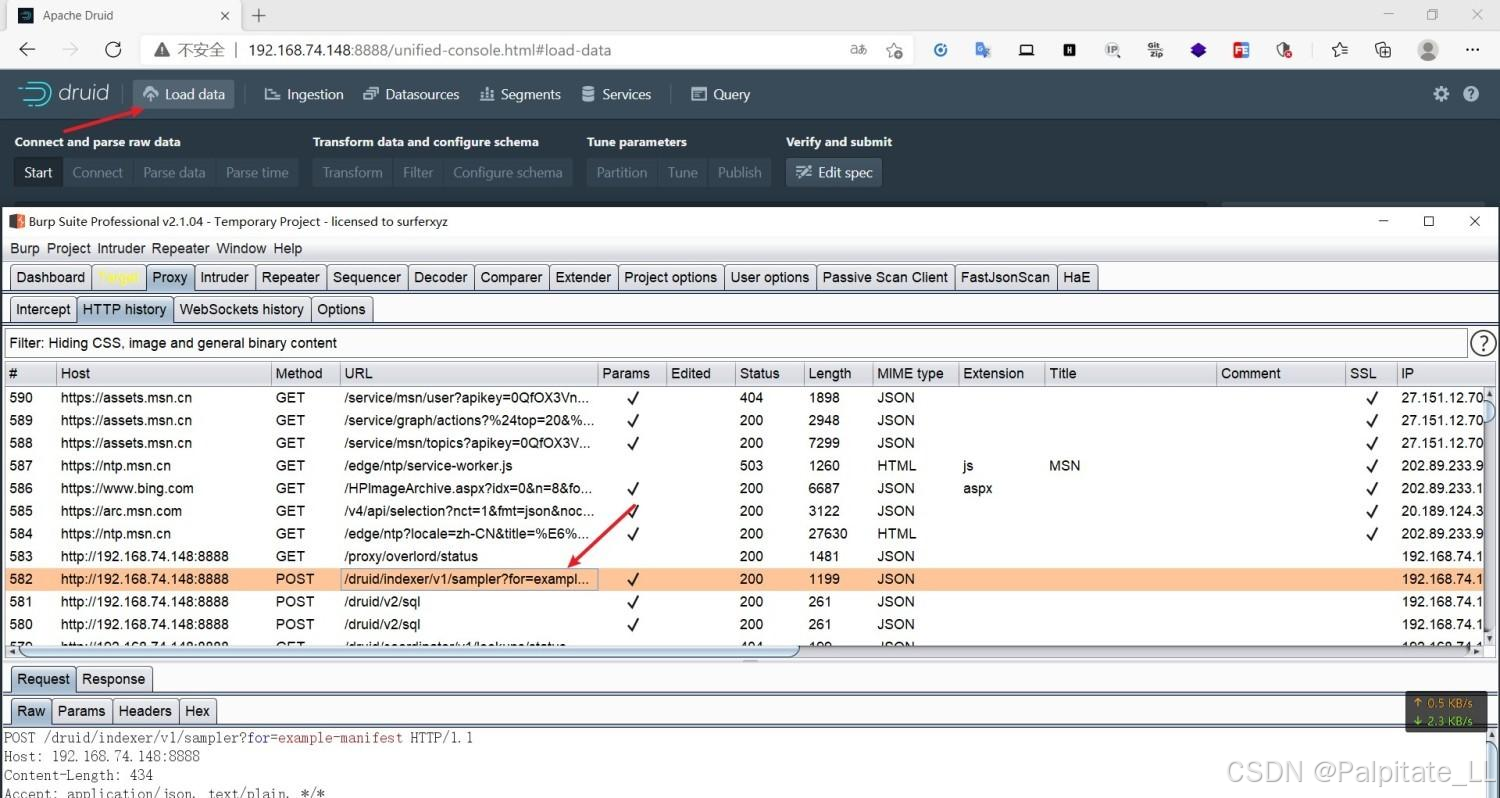Open Druid settings via the gear icon

(1440, 93)
